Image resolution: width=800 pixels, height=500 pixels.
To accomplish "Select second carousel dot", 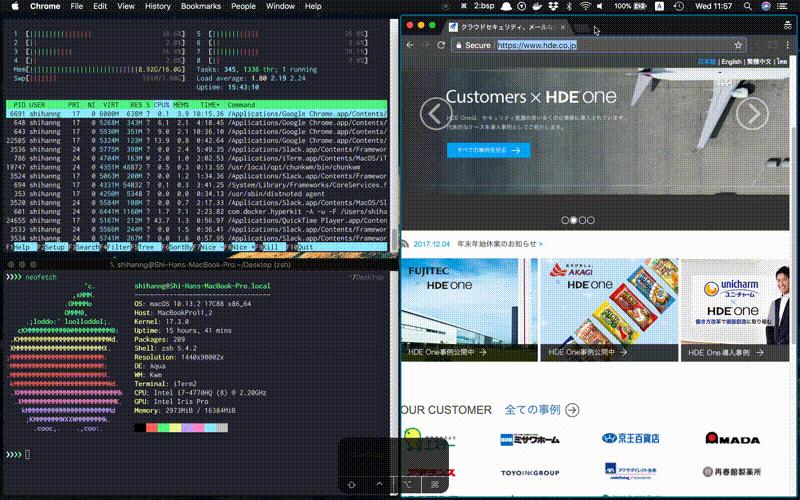I will [573, 220].
